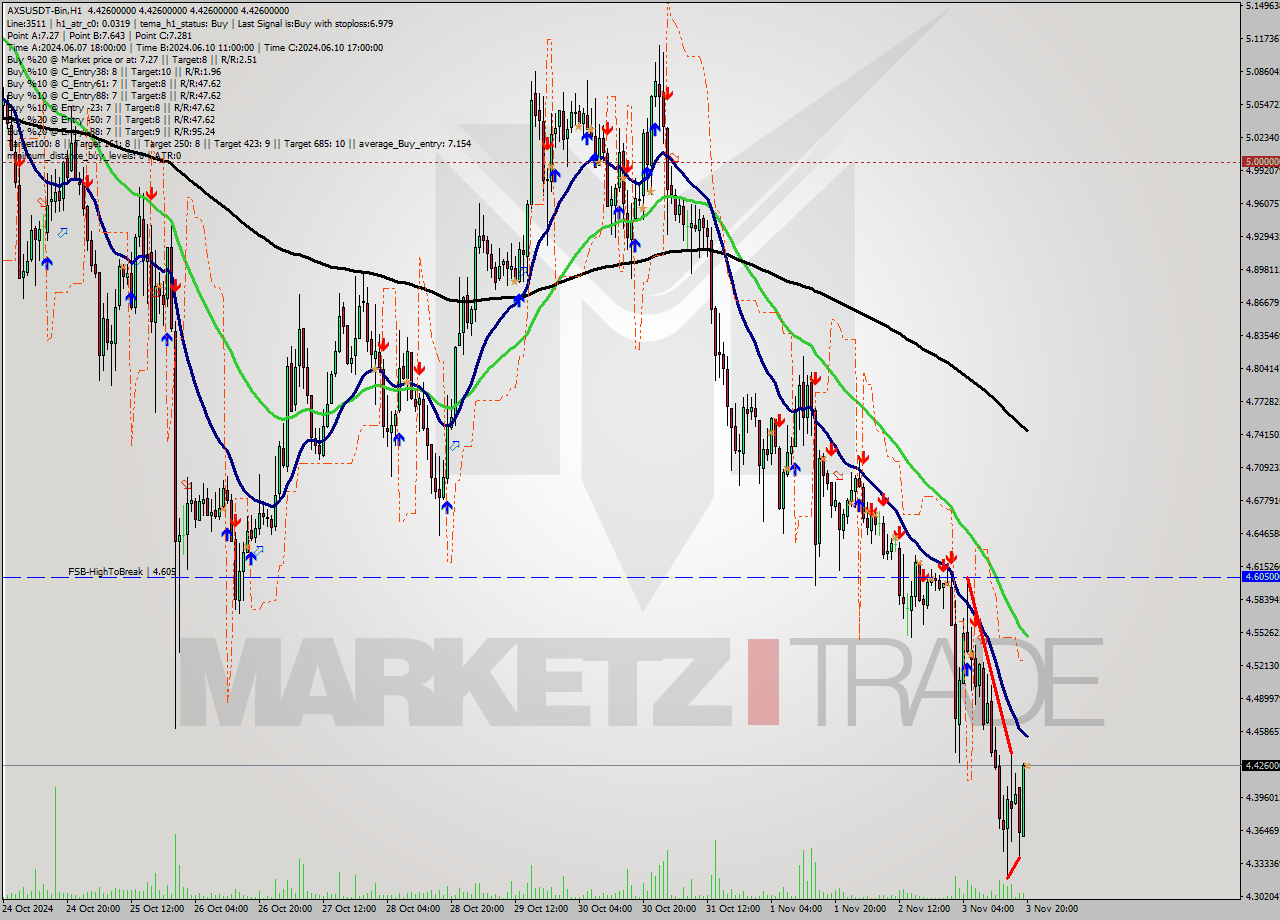Click the 'Time A:2024.06.07 18:00:00' text

66,47
